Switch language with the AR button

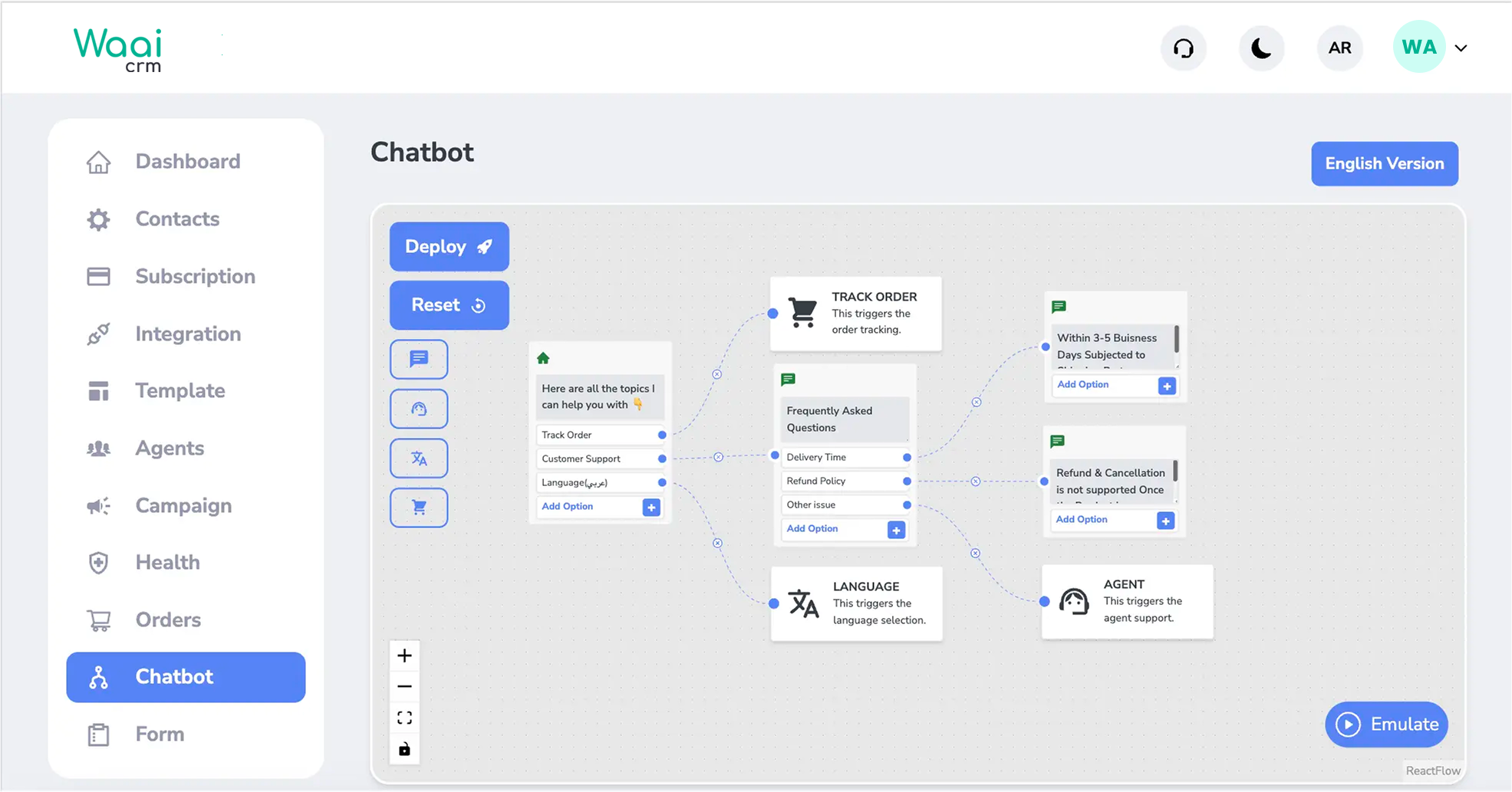pyautogui.click(x=1339, y=48)
